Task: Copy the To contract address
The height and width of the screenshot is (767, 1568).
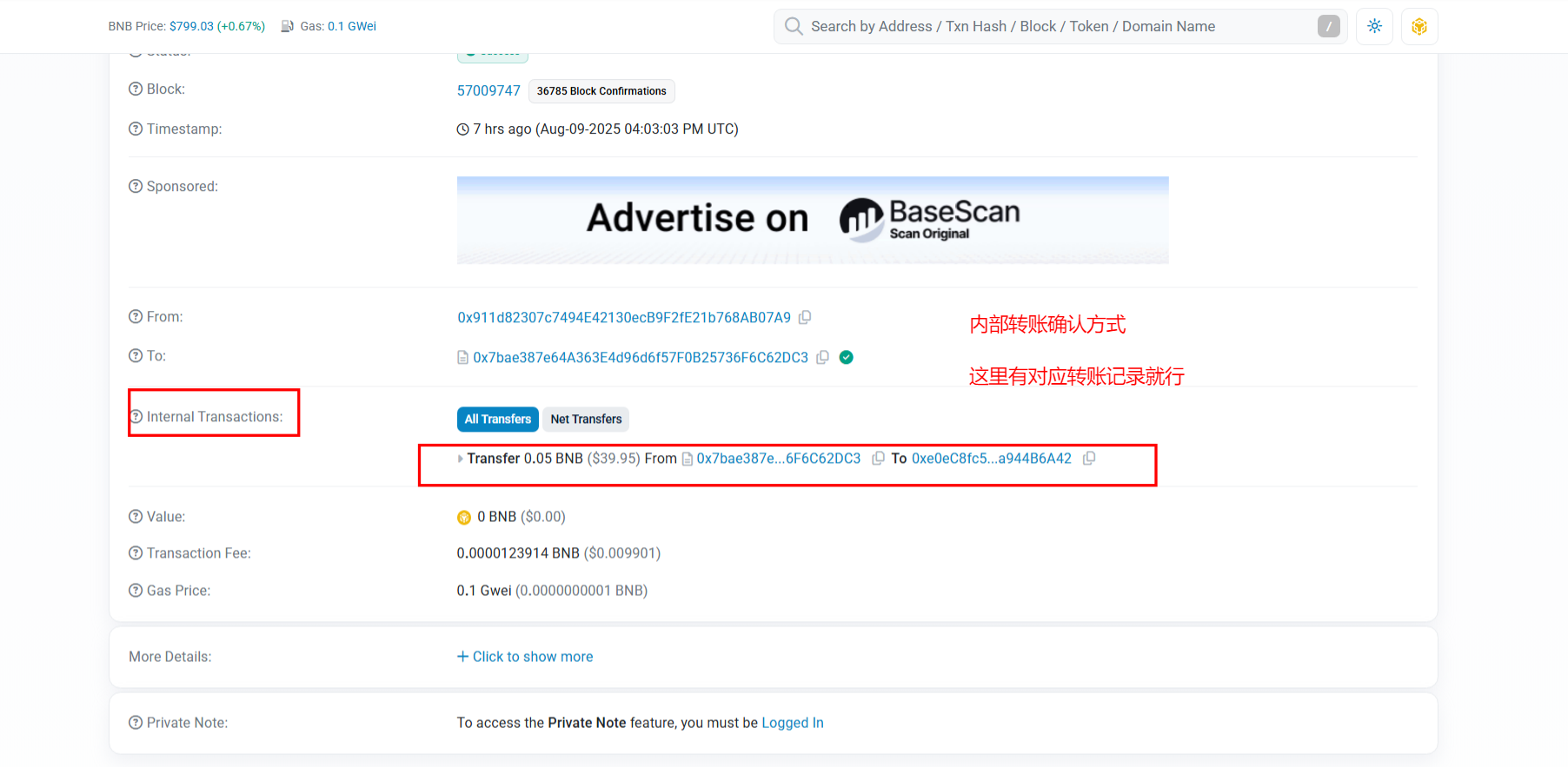Action: tap(822, 357)
